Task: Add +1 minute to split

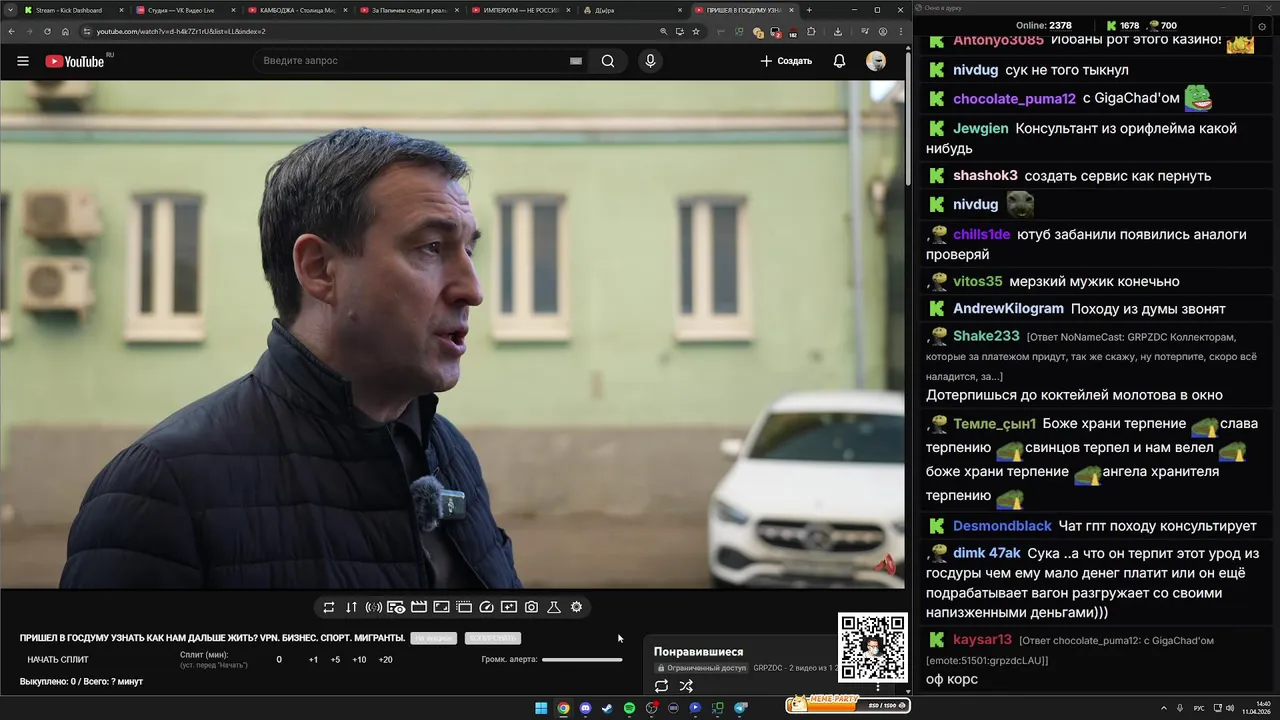Action: pyautogui.click(x=313, y=660)
